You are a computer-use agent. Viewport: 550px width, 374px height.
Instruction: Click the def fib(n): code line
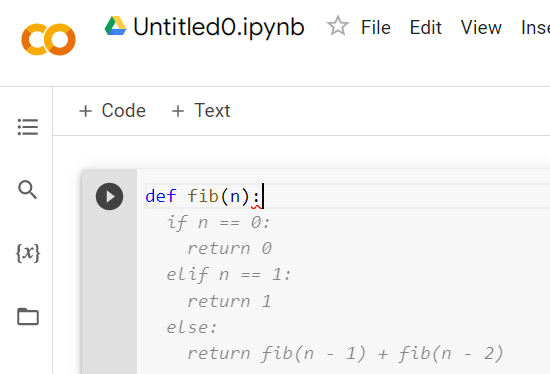(x=203, y=196)
